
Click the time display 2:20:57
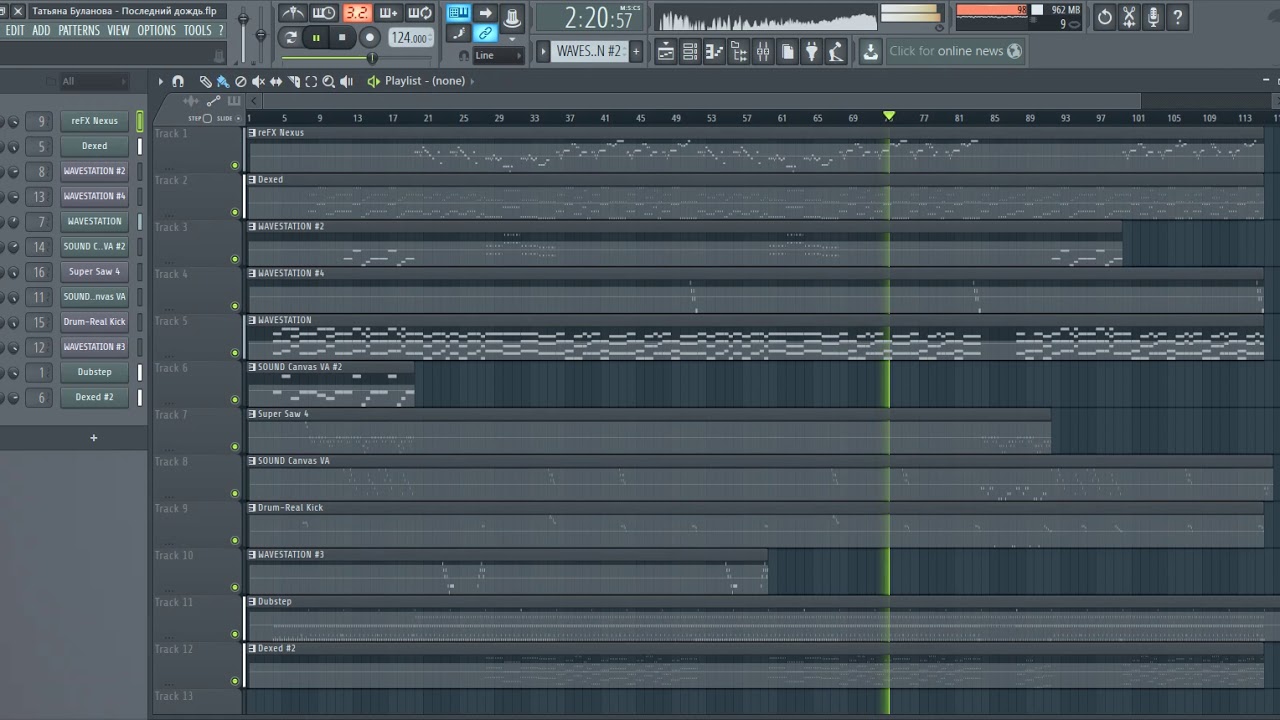pos(592,18)
